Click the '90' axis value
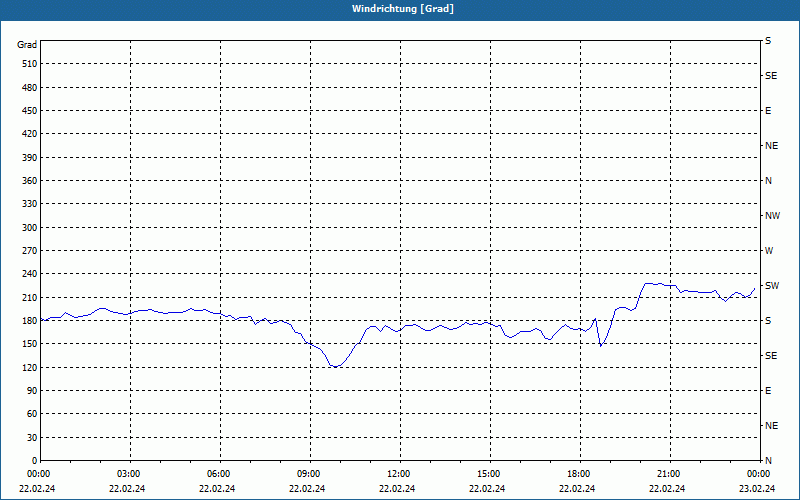The width and height of the screenshot is (800, 500). click(33, 391)
